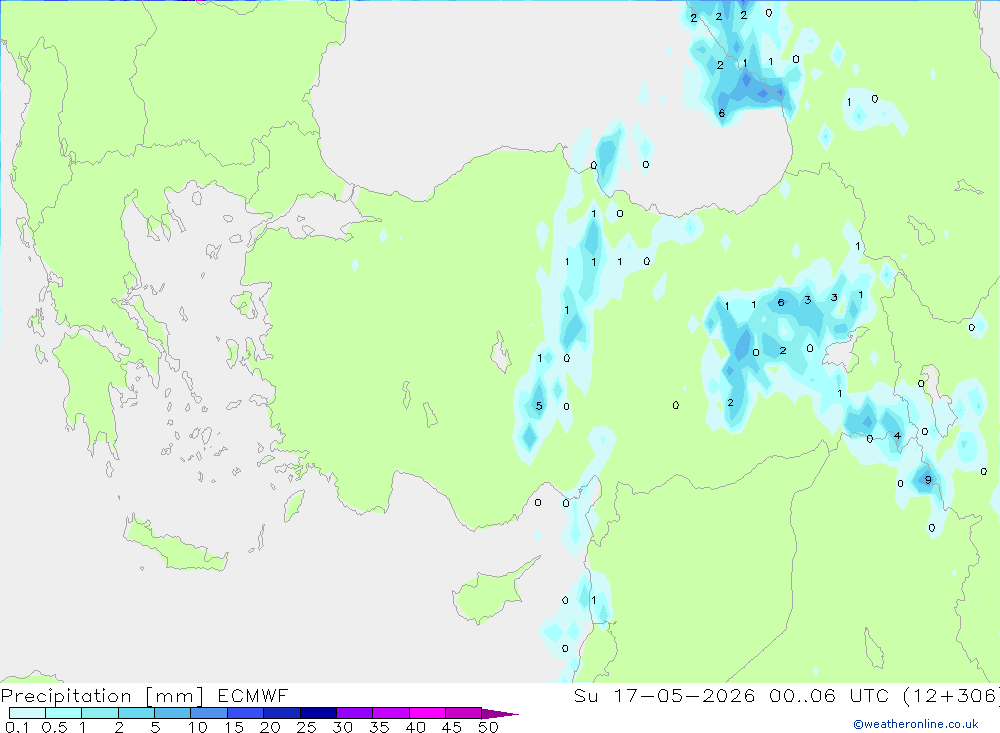Click the dark blue 20–25 mm swatch
Image resolution: width=1000 pixels, height=733 pixels.
click(x=281, y=713)
